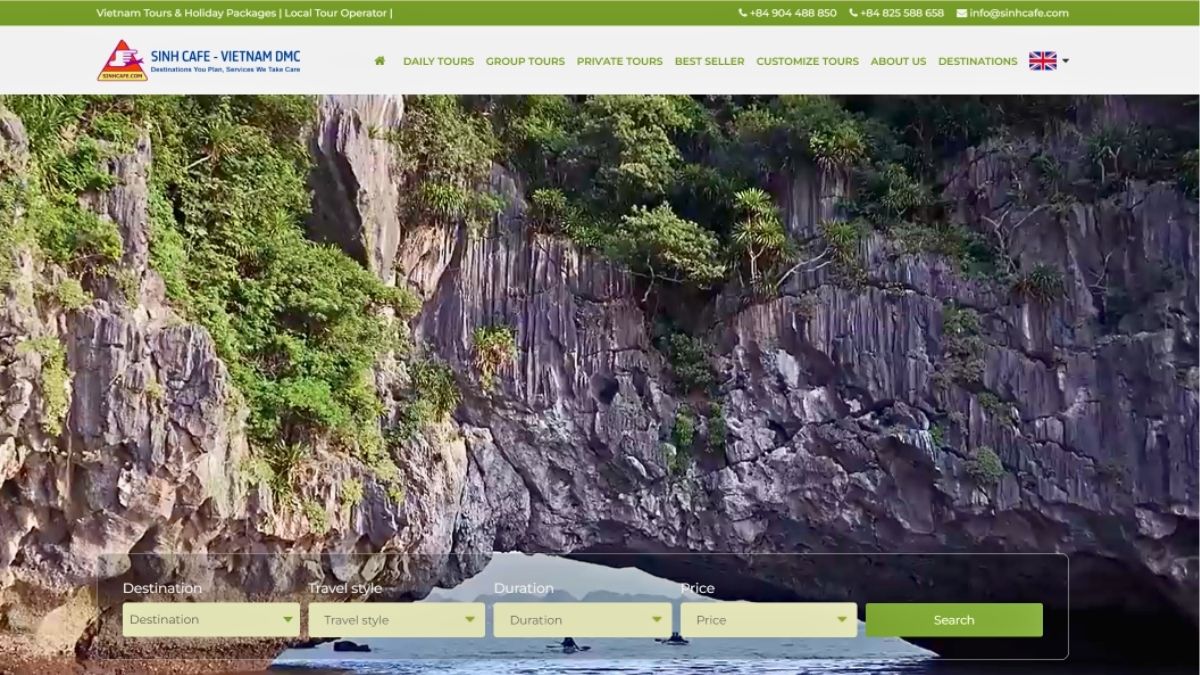This screenshot has width=1200, height=675.
Task: Click Sinh Cafe - Vietnam DMC title text
Action: tap(225, 56)
